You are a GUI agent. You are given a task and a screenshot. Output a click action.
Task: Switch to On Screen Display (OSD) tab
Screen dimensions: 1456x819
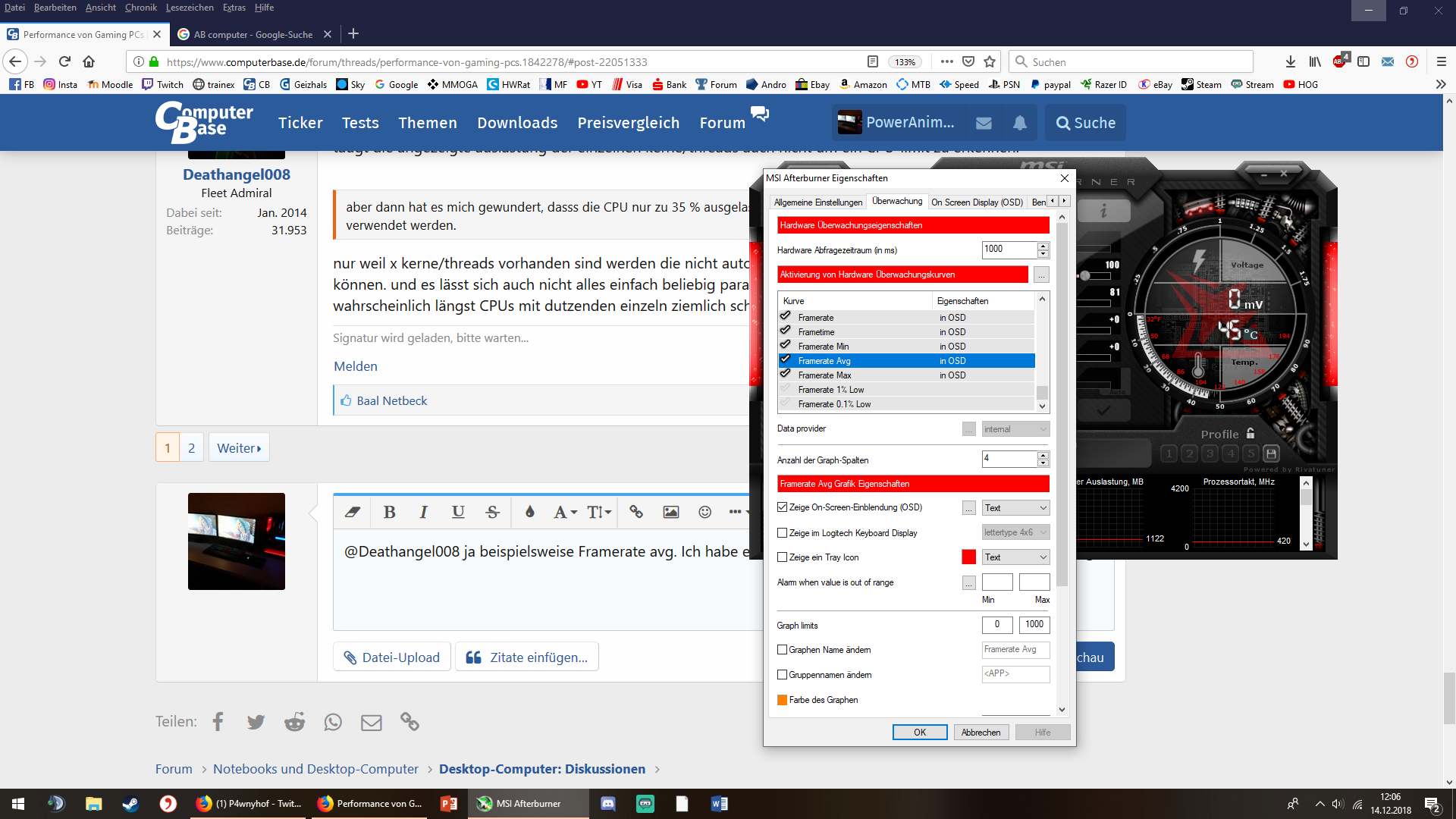point(977,202)
